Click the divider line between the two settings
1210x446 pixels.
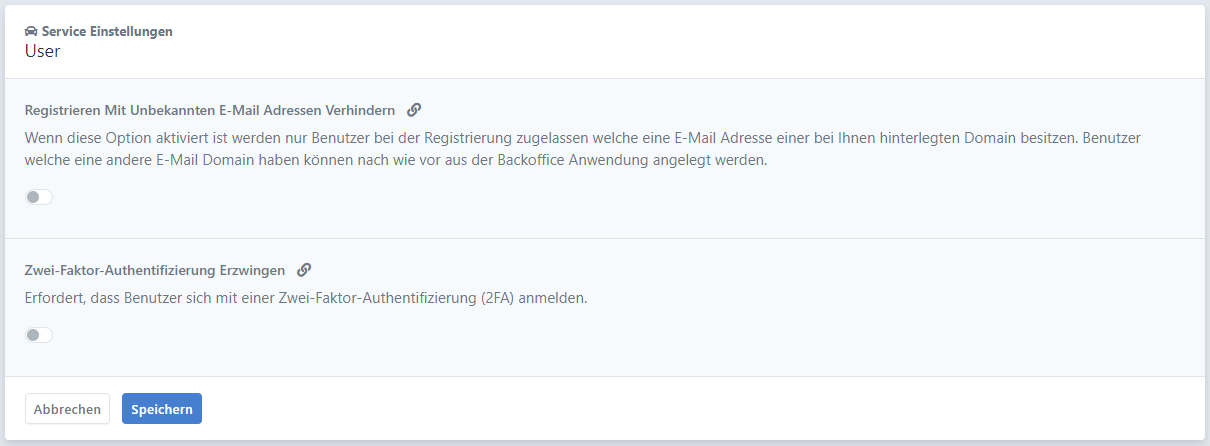tap(605, 238)
